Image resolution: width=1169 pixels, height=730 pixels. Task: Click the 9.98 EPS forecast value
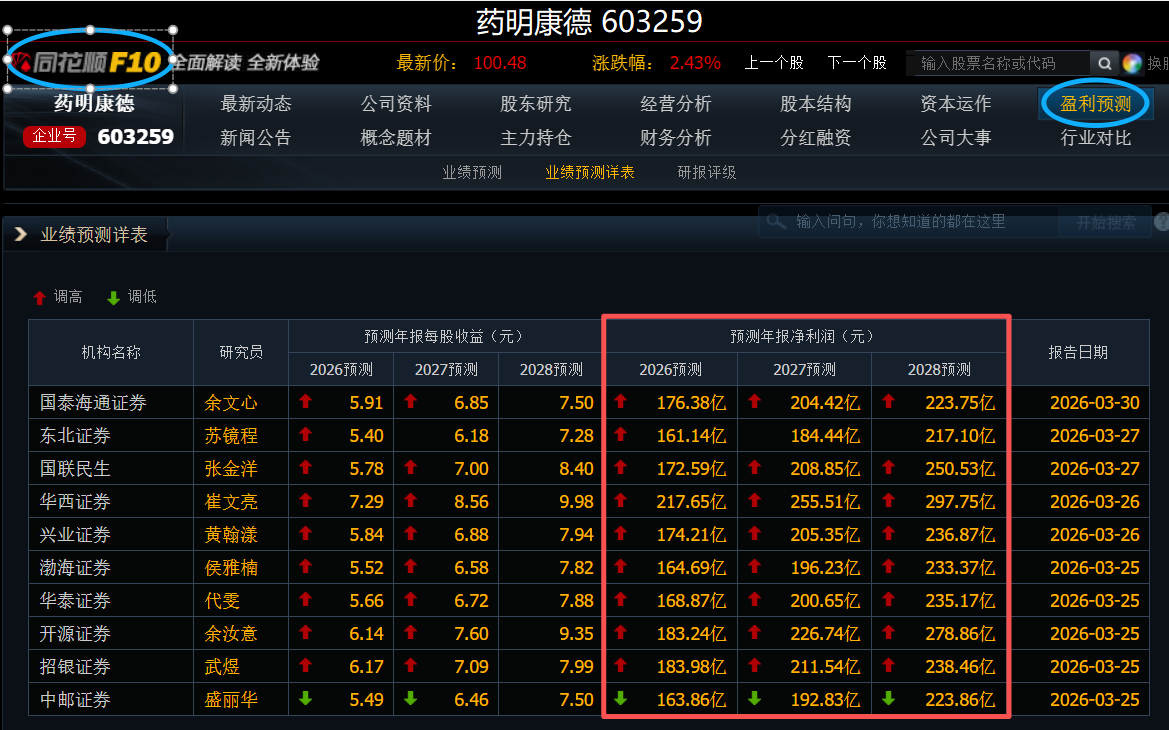(576, 502)
